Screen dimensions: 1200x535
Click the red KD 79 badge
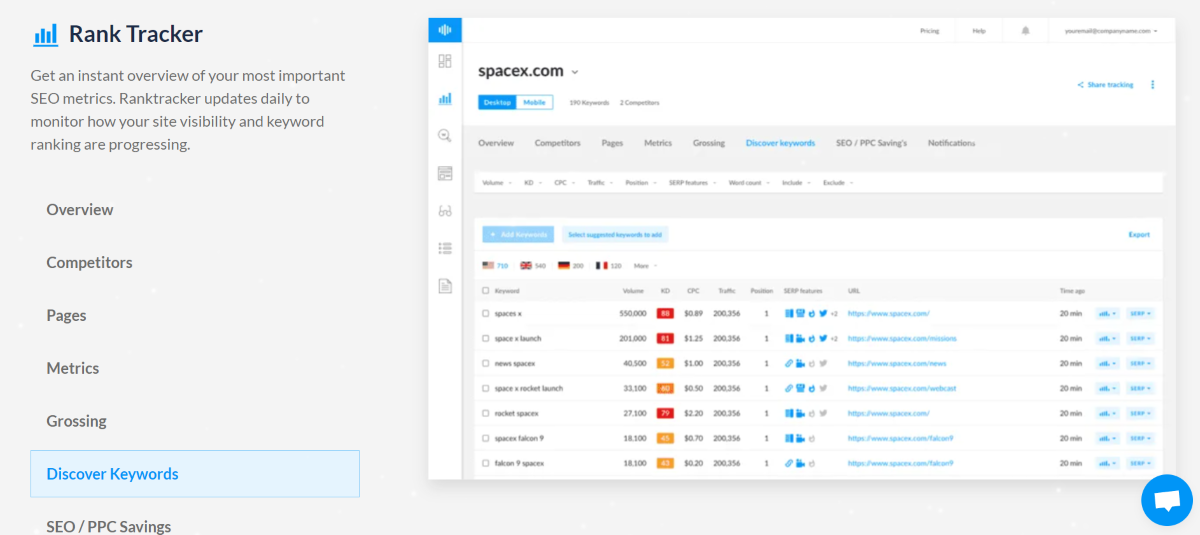pyautogui.click(x=665, y=413)
